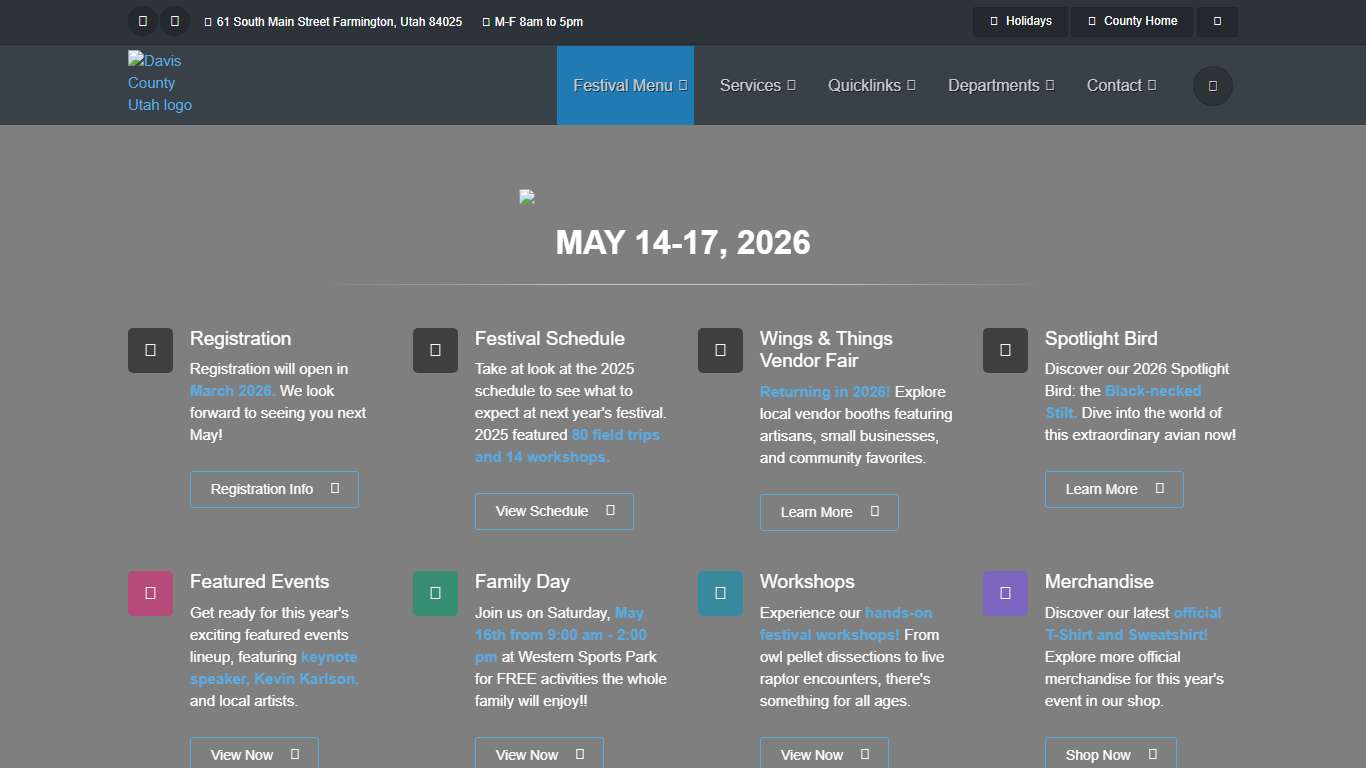
Task: Click the icon box beside Wings & Things
Action: tap(720, 350)
